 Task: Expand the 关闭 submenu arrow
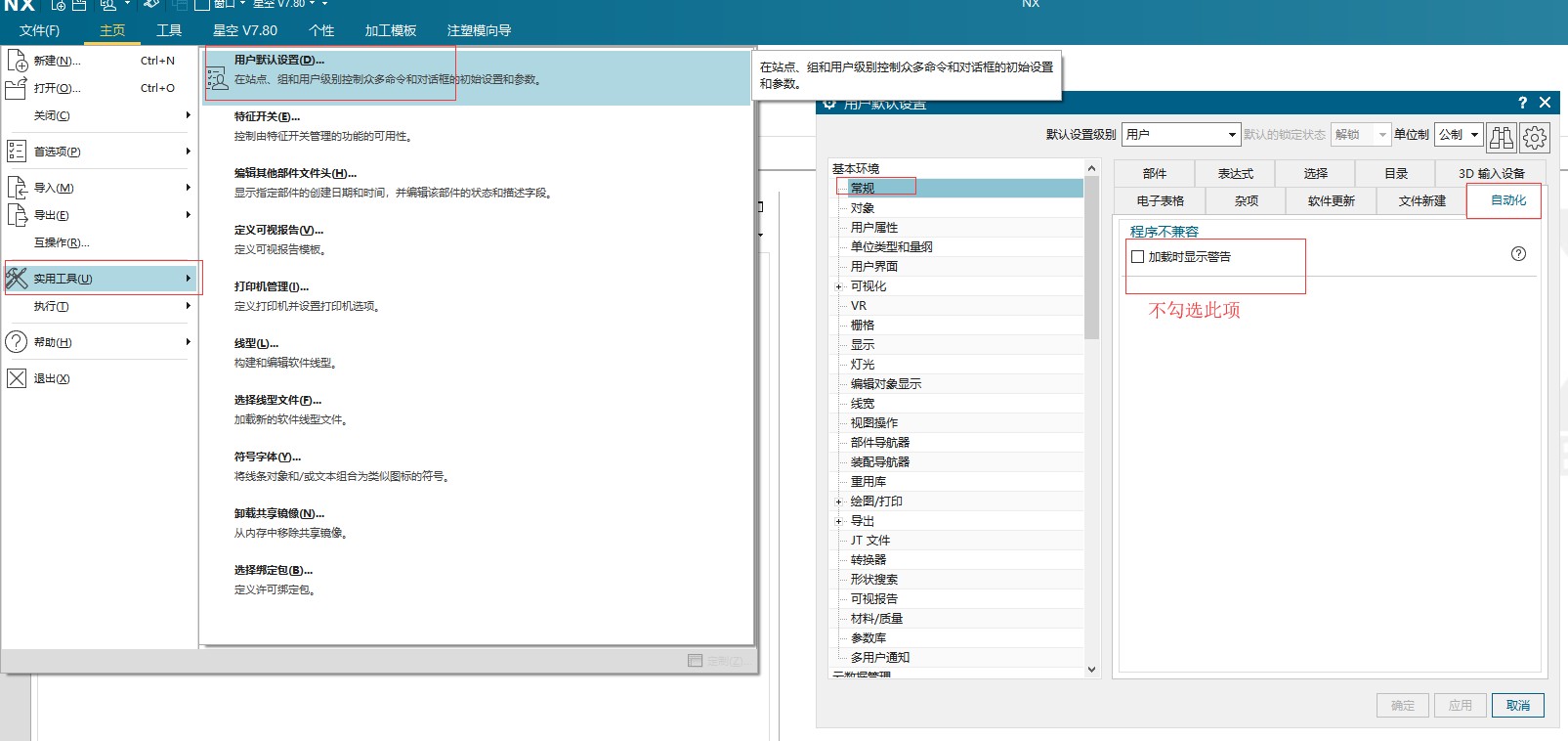click(x=188, y=115)
